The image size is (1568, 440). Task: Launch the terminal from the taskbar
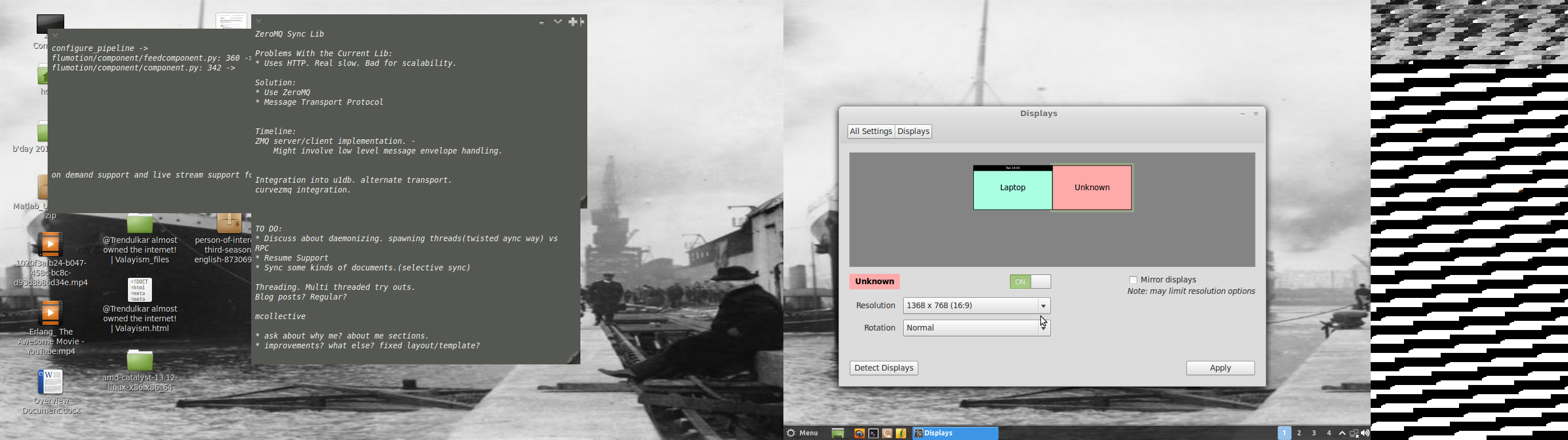tap(873, 433)
